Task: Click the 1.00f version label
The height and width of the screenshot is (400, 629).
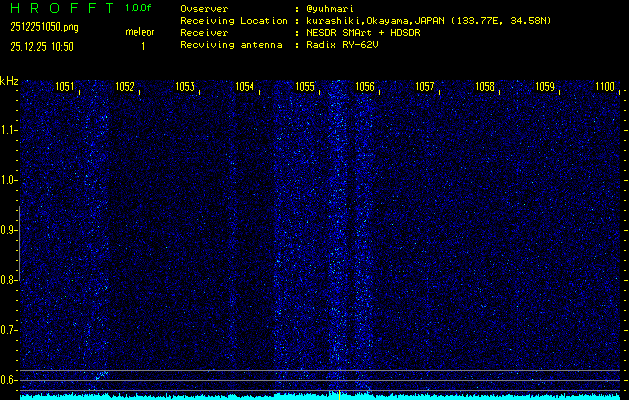Action: 139,8
